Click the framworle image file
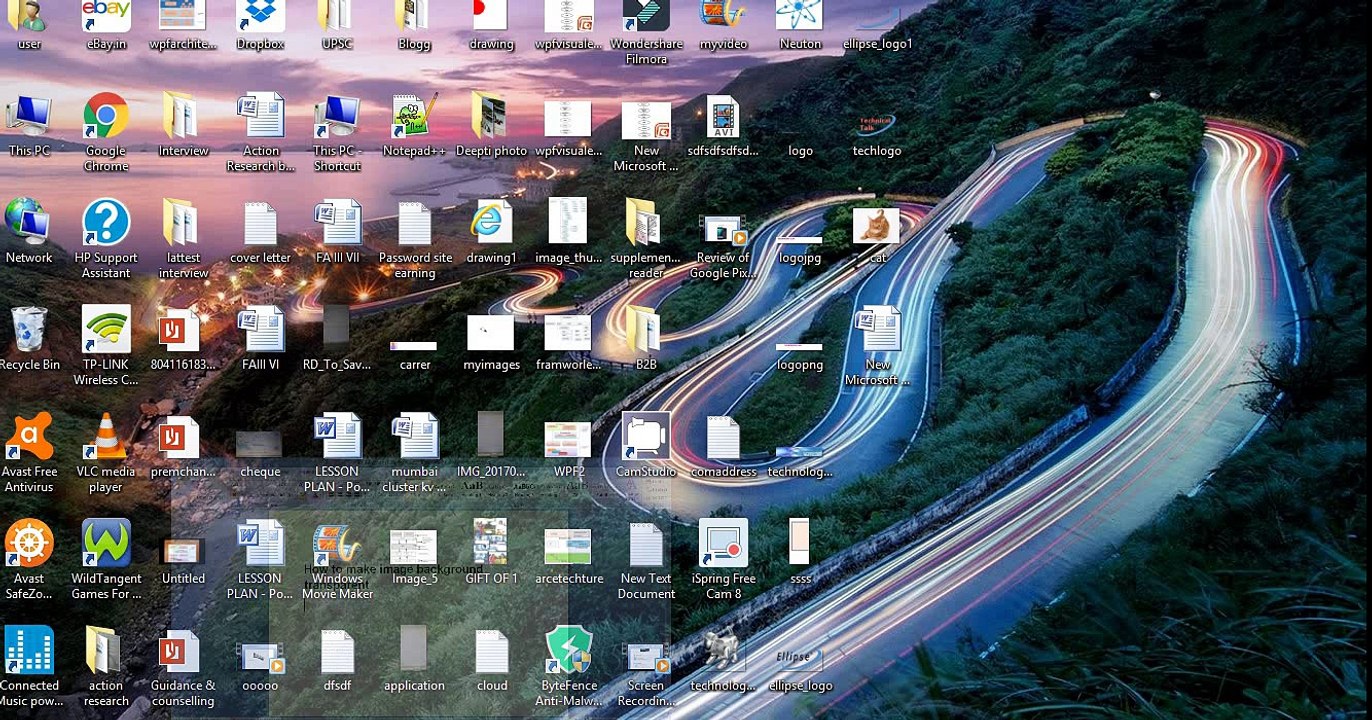The image size is (1372, 720). coord(568,332)
